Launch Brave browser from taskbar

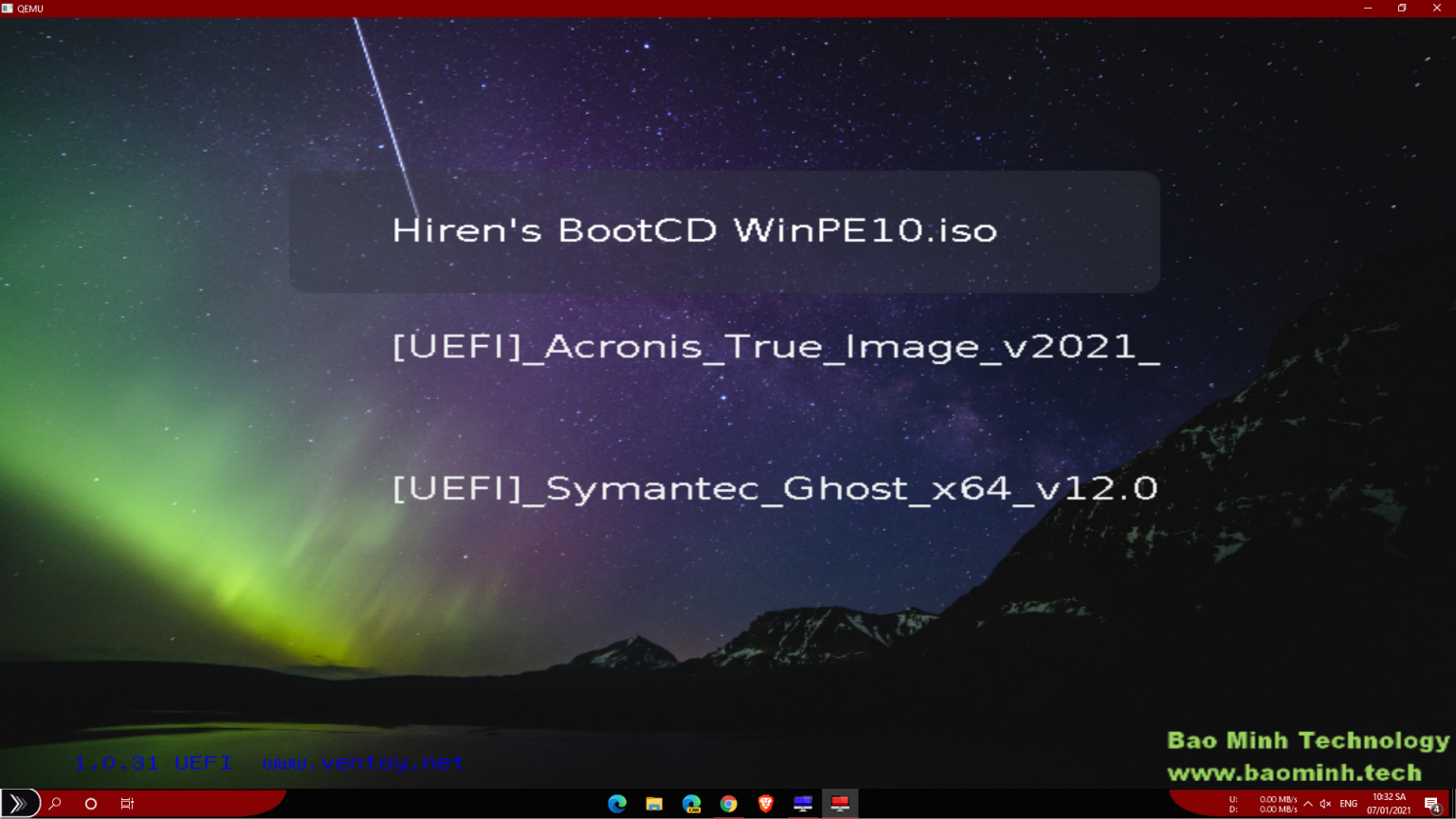766,804
